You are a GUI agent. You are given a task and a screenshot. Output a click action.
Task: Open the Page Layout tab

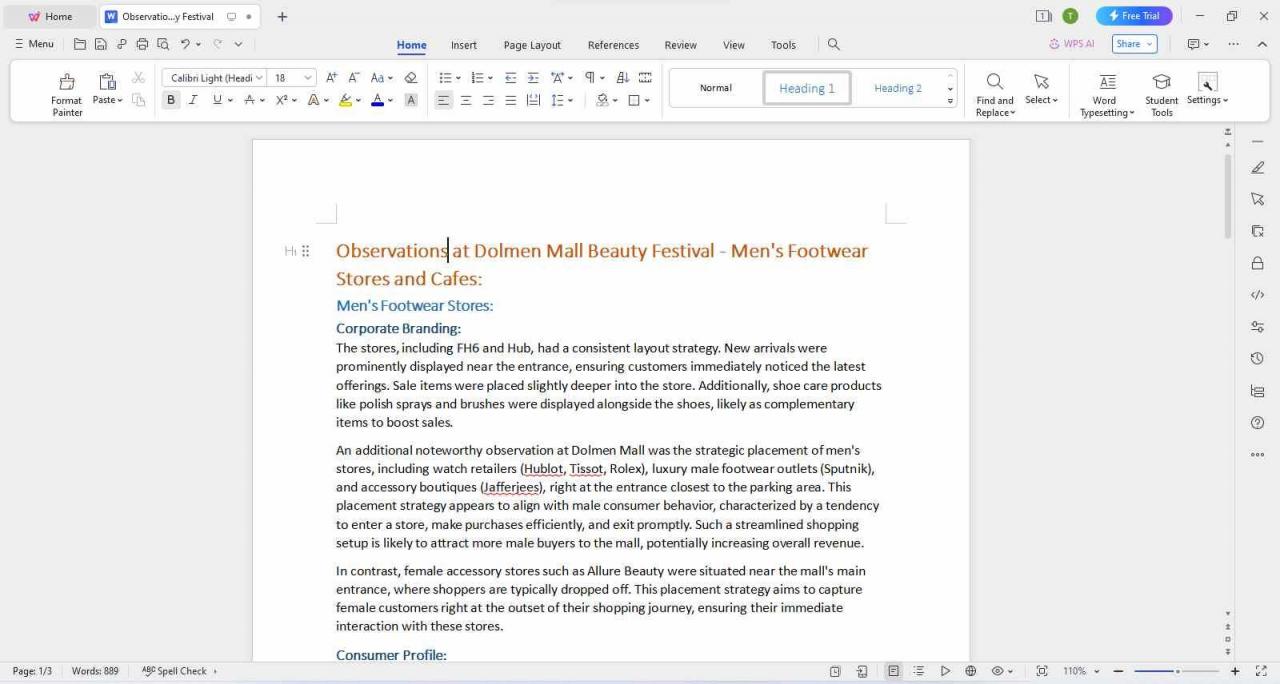click(x=532, y=45)
